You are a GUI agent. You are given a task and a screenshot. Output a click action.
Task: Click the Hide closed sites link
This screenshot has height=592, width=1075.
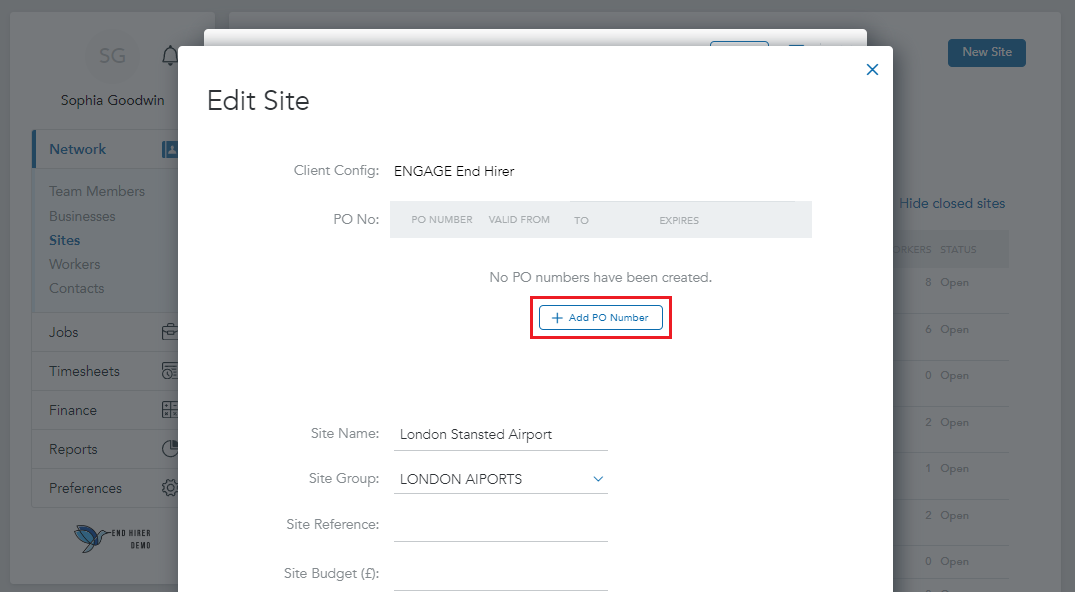(x=952, y=203)
